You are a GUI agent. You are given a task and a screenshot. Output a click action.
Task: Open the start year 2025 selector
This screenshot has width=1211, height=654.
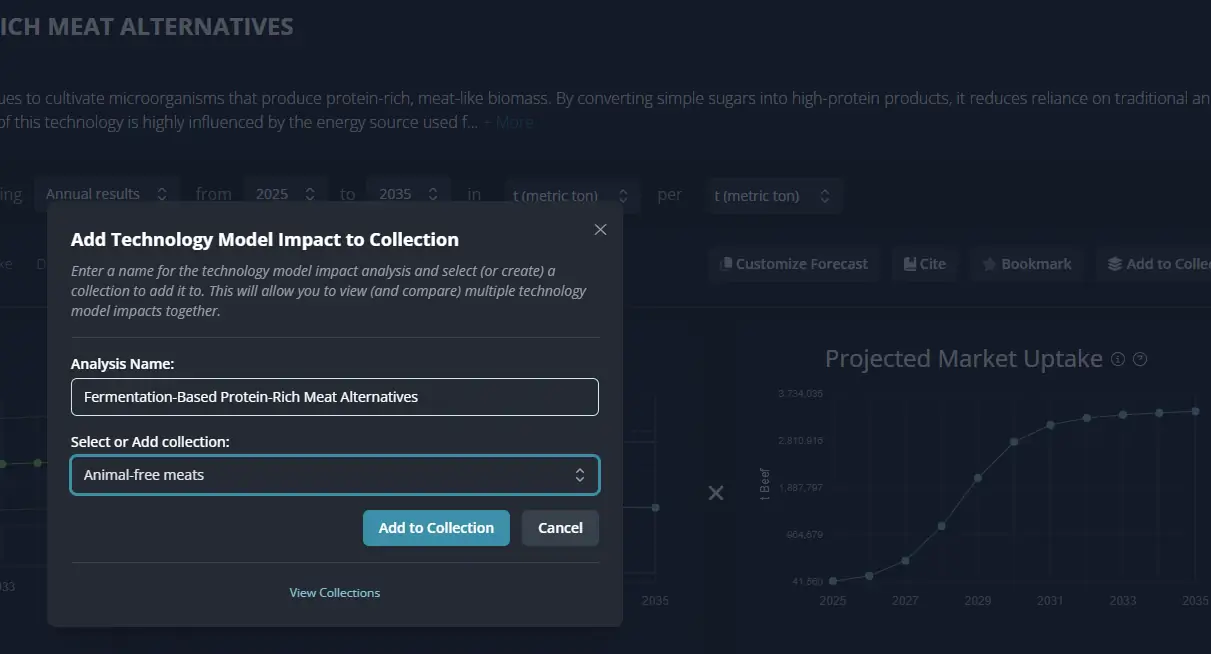click(x=285, y=194)
